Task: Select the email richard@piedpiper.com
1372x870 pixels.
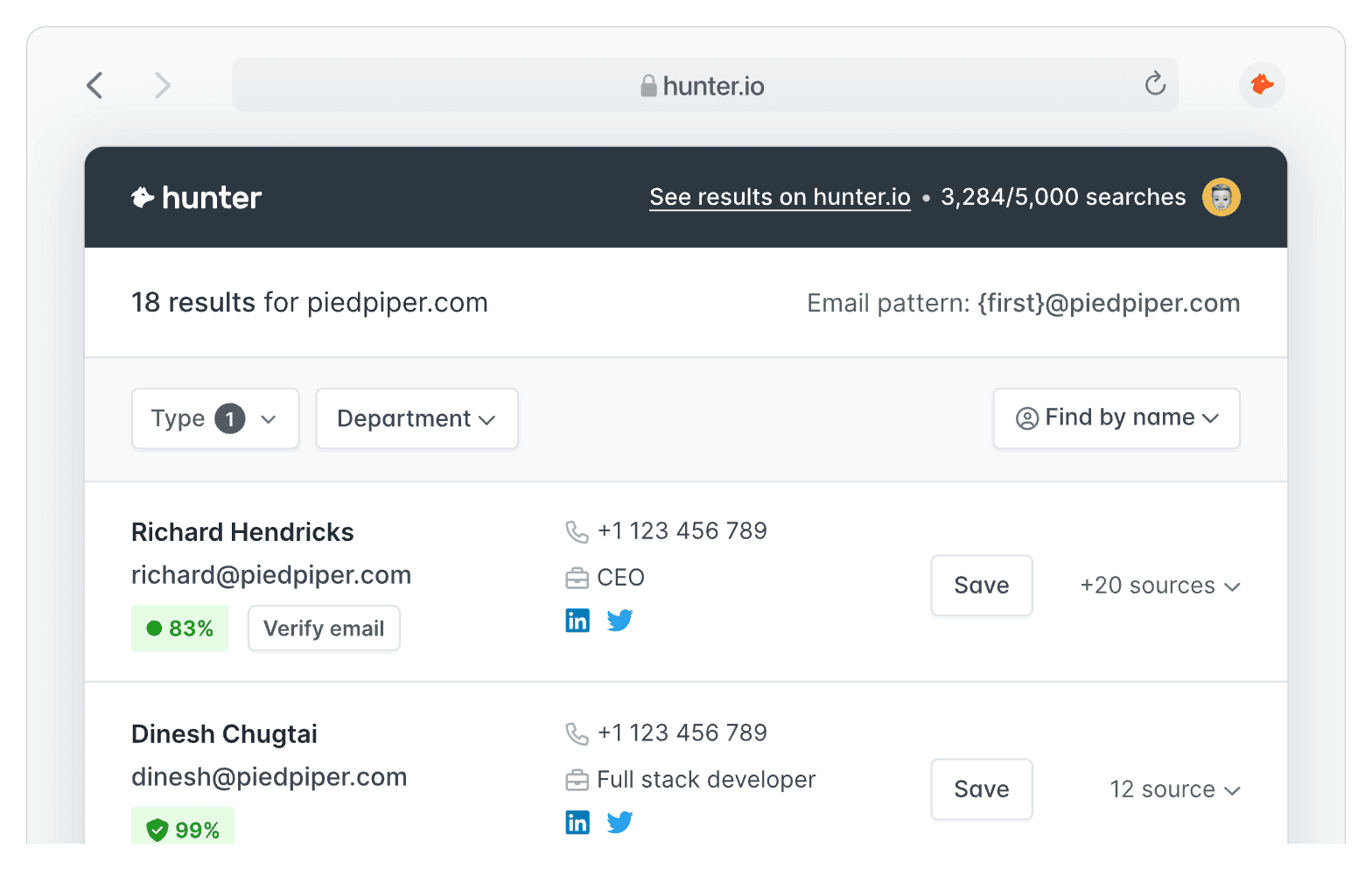Action: click(x=271, y=575)
